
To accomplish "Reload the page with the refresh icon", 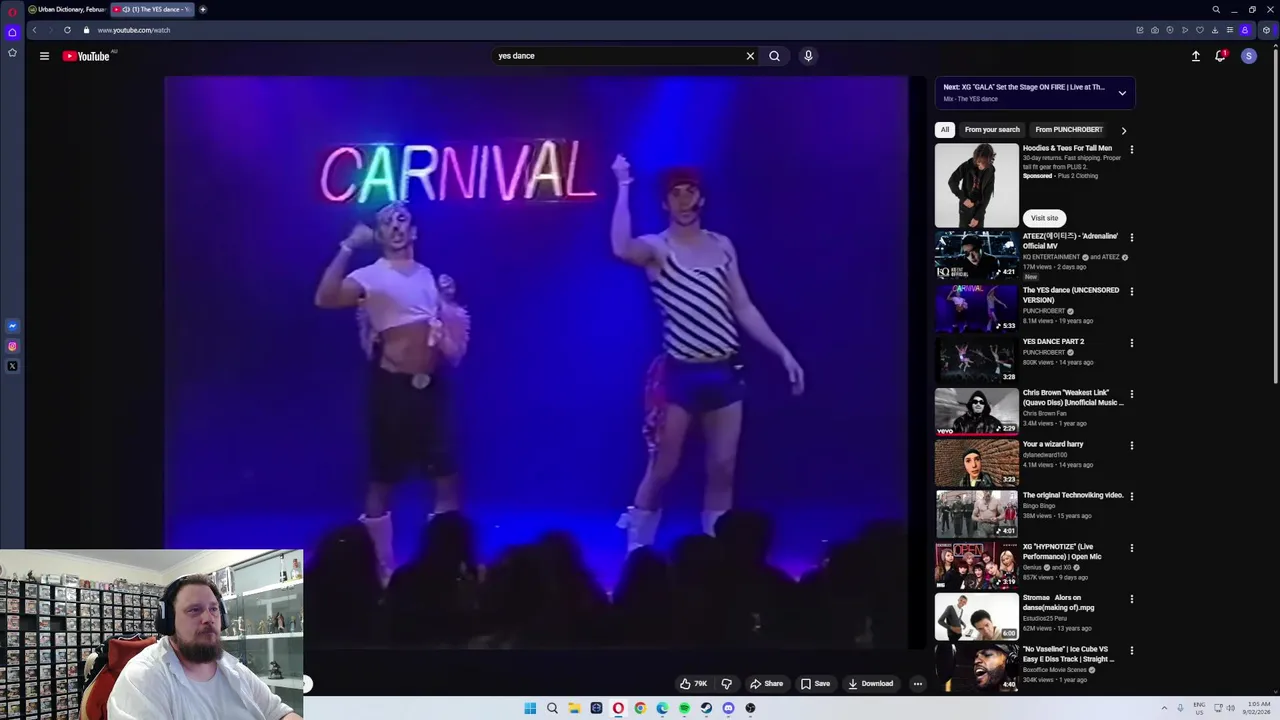I will click(x=67, y=30).
